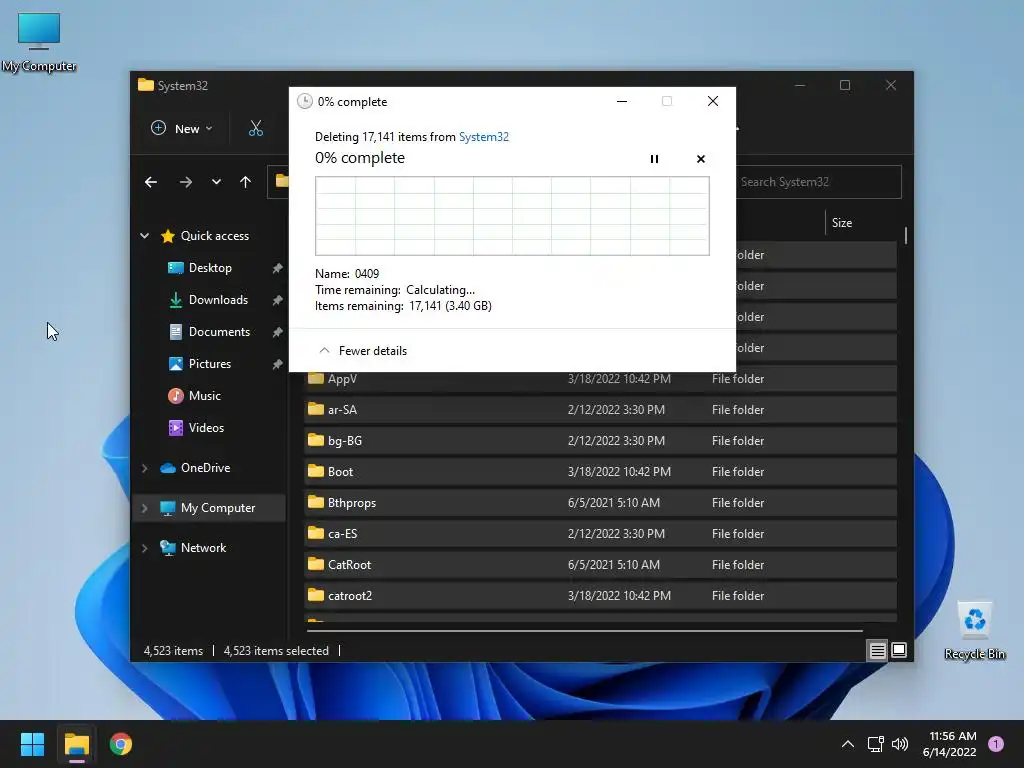
Task: Open network status tray icon
Action: point(875,744)
